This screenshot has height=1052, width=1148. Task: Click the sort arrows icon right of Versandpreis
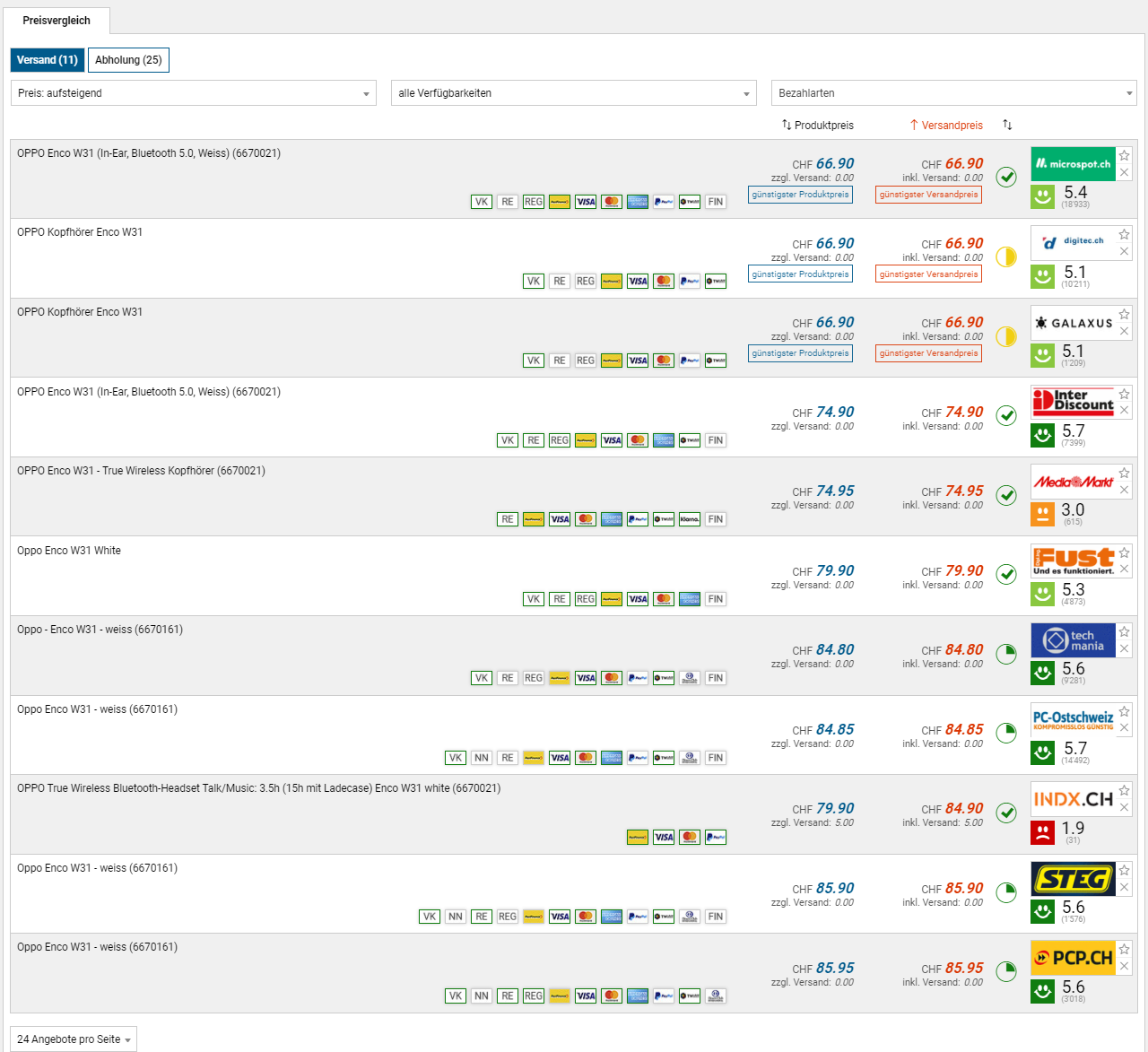(1007, 125)
